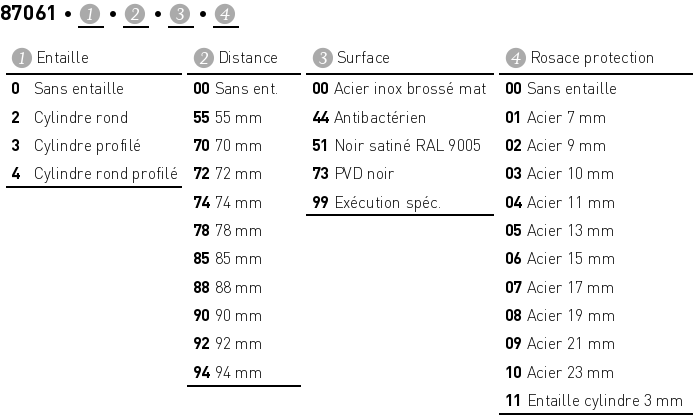Select the 72 mm distance
697x415 pixels.
238,174
